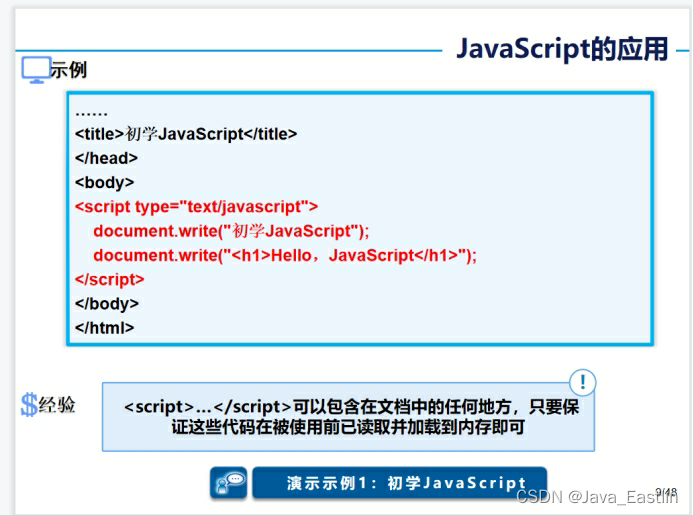Click the 经验 label text
The height and width of the screenshot is (515, 693).
click(57, 404)
